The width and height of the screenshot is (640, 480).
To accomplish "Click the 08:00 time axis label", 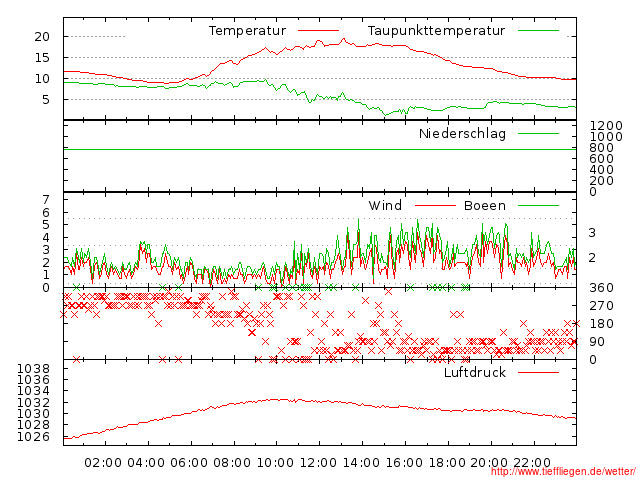I will coord(232,463).
